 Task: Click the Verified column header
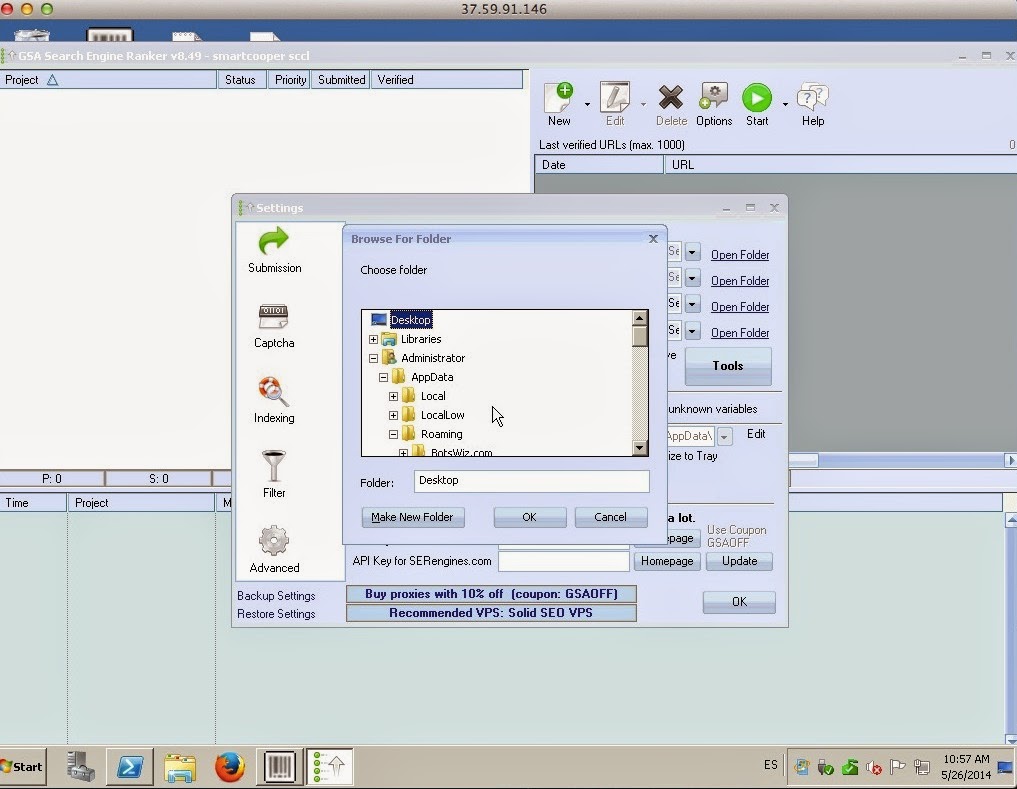(x=446, y=80)
